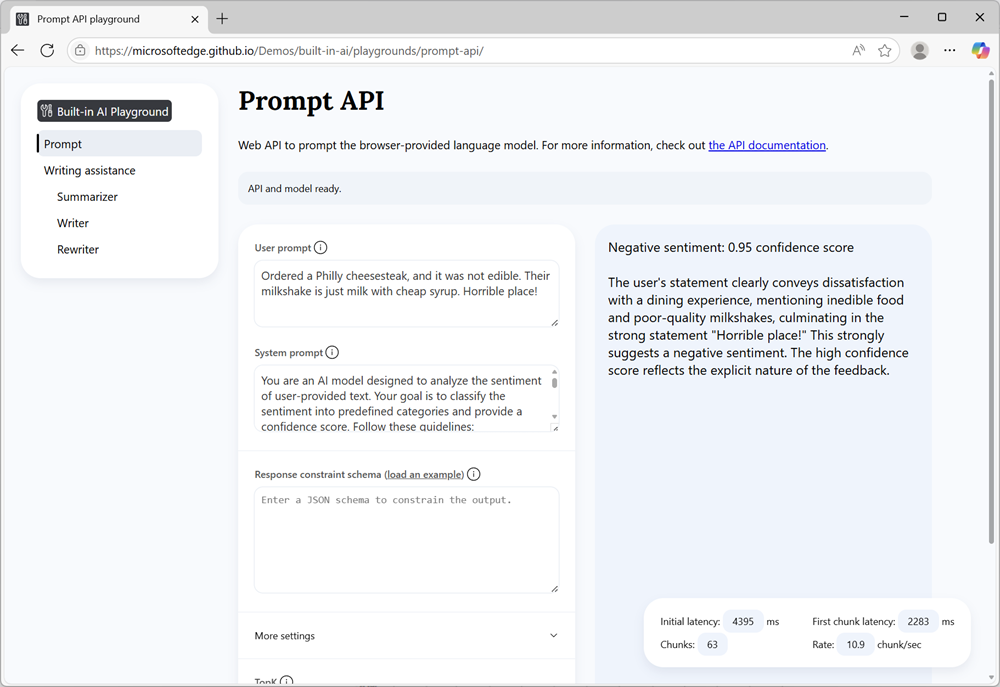Viewport: 1000px width, 687px height.
Task: Reload the Prompt API playground page
Action: pyautogui.click(x=47, y=50)
